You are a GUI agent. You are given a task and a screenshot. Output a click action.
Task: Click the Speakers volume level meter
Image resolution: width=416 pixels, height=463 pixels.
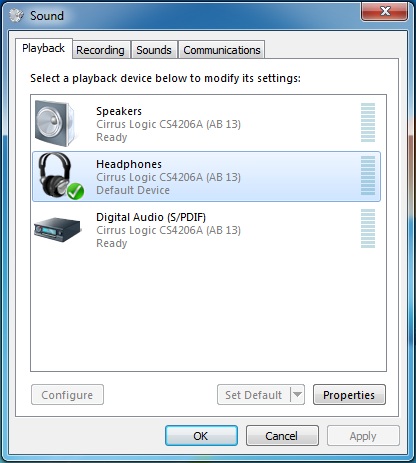point(368,123)
